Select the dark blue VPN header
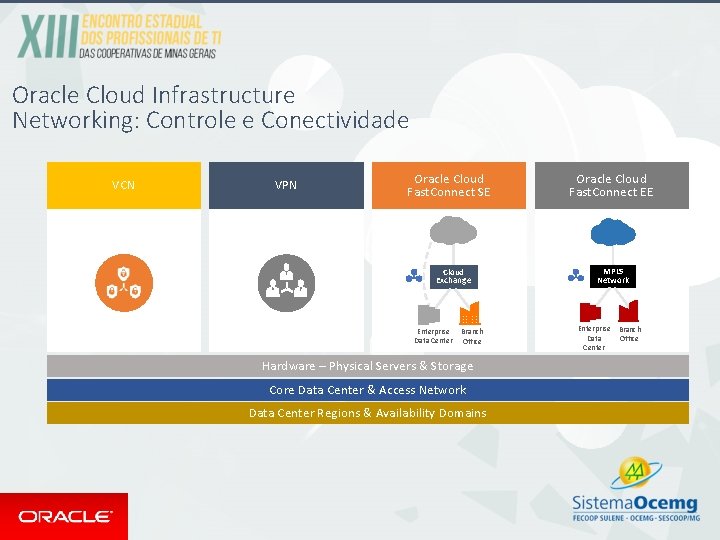This screenshot has width=720, height=540. pos(286,186)
